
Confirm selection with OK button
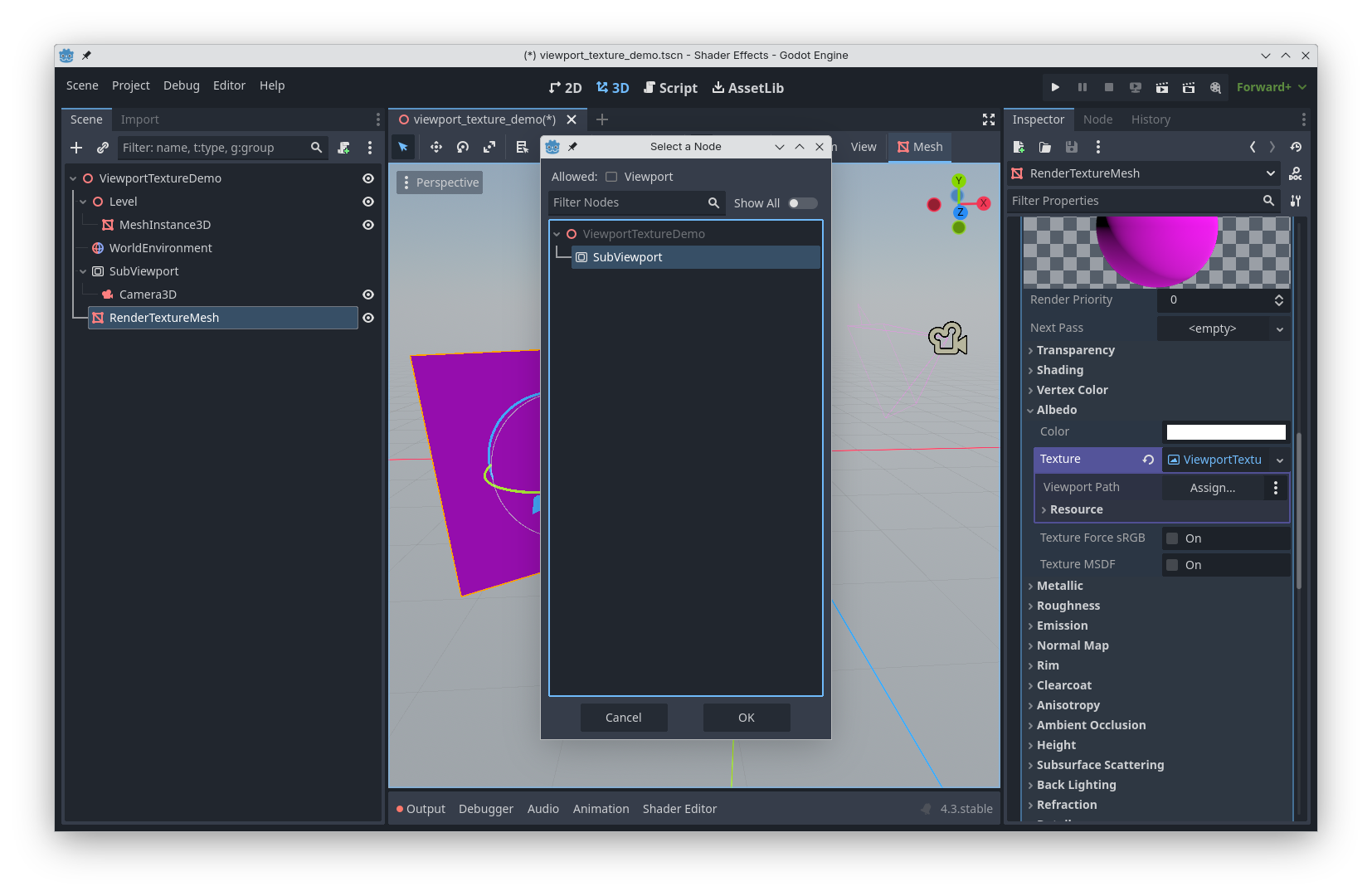pyautogui.click(x=747, y=718)
